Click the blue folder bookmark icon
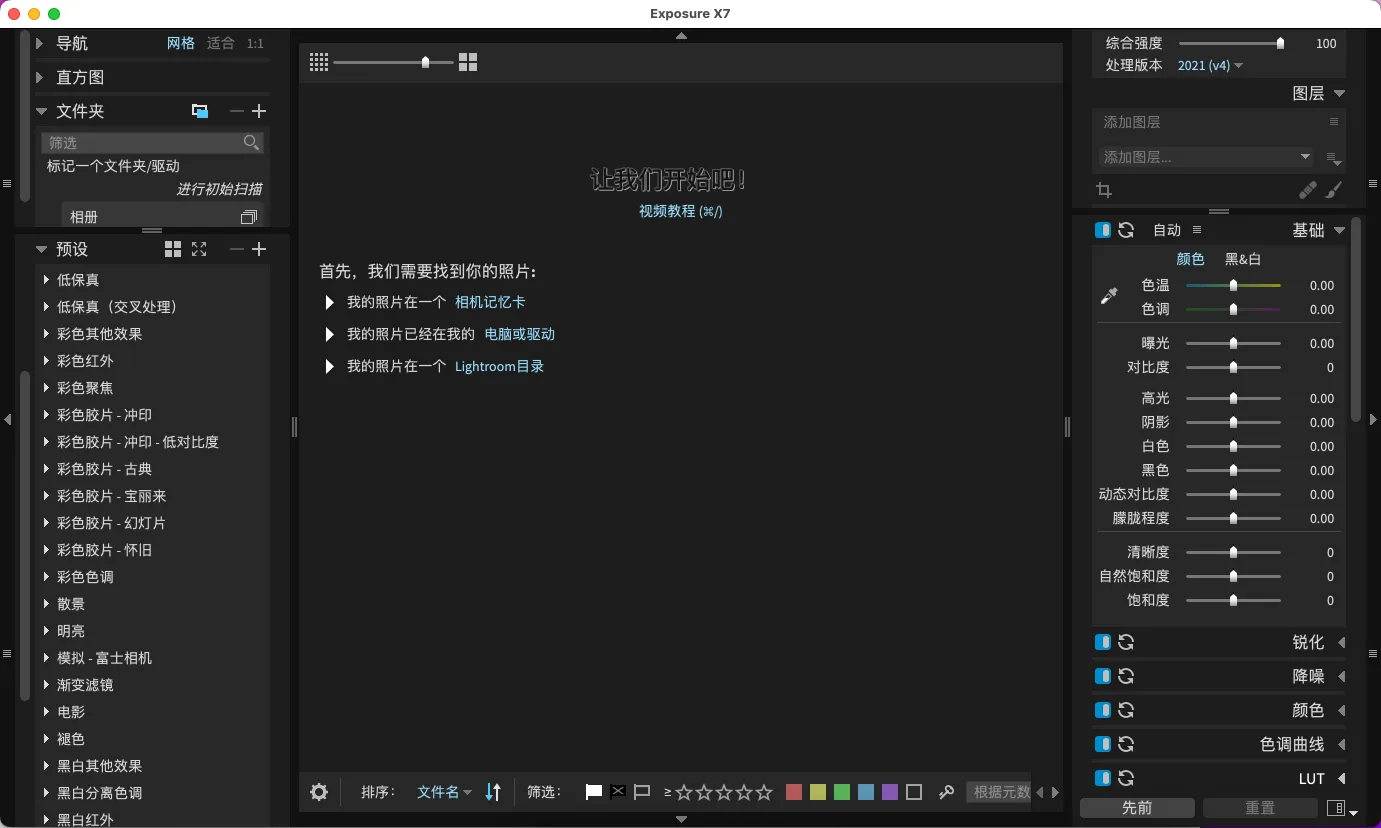This screenshot has width=1381, height=828. (200, 111)
